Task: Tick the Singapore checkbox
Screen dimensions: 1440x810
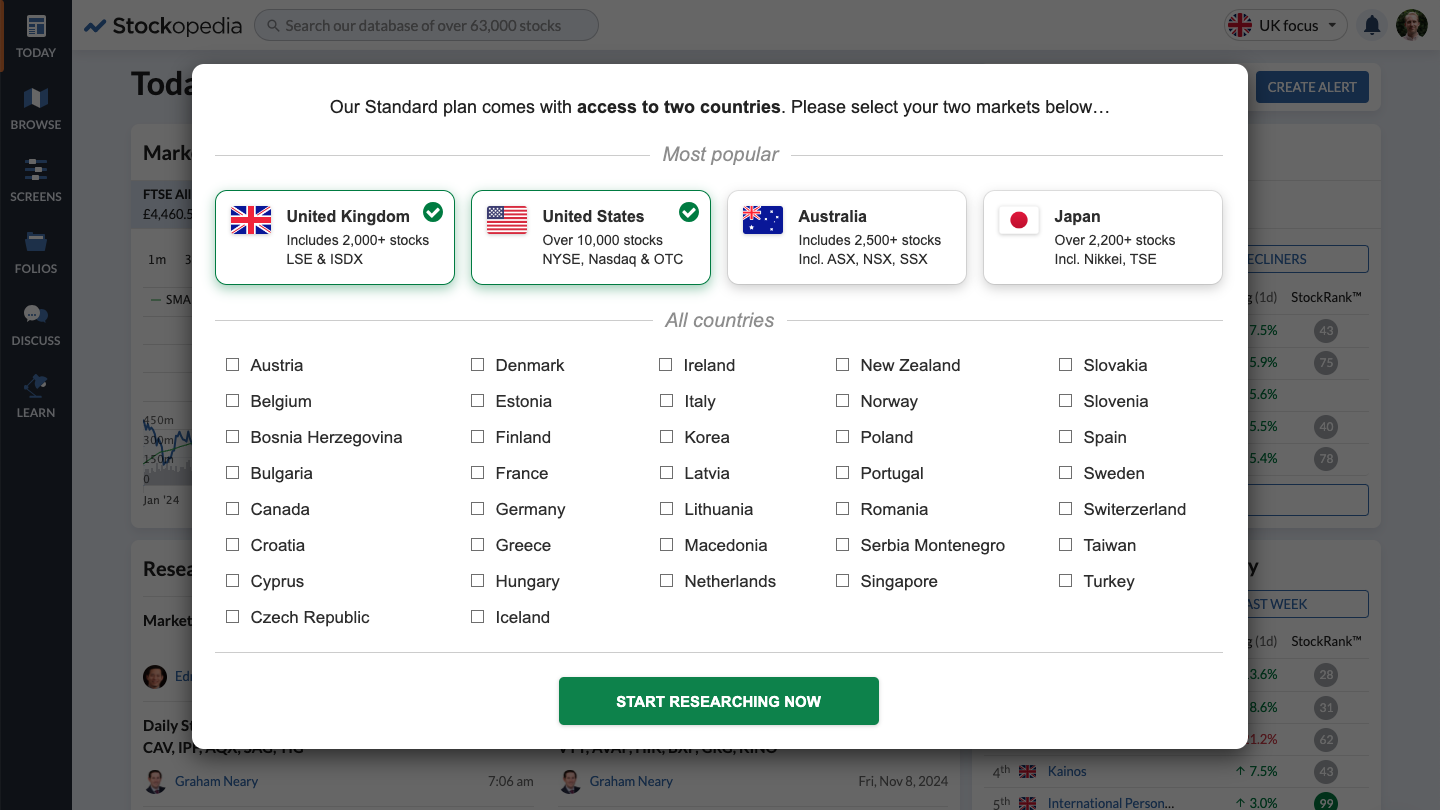Action: point(842,581)
